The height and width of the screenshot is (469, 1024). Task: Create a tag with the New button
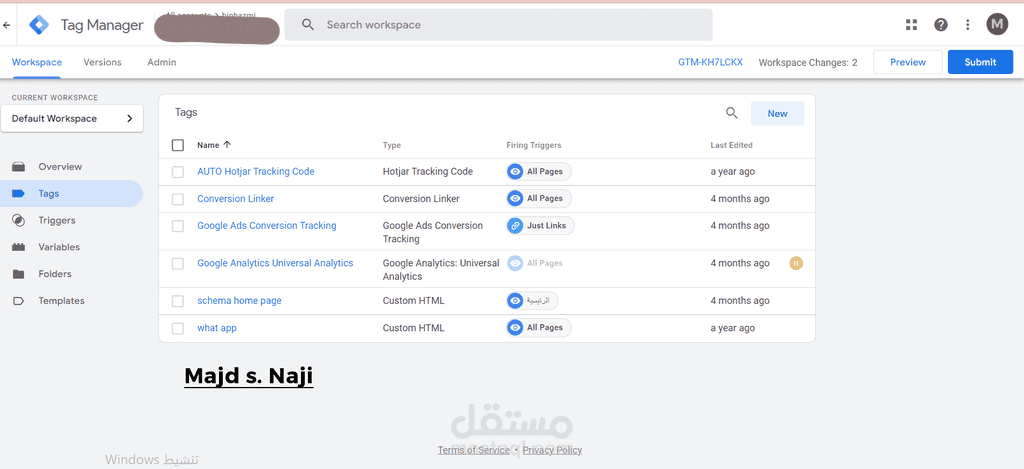777,113
